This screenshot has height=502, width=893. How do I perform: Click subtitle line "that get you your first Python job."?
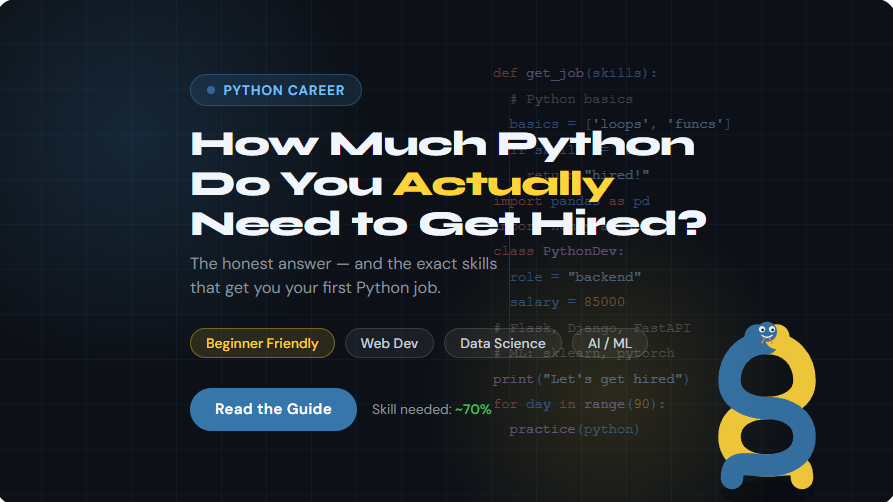(x=316, y=288)
